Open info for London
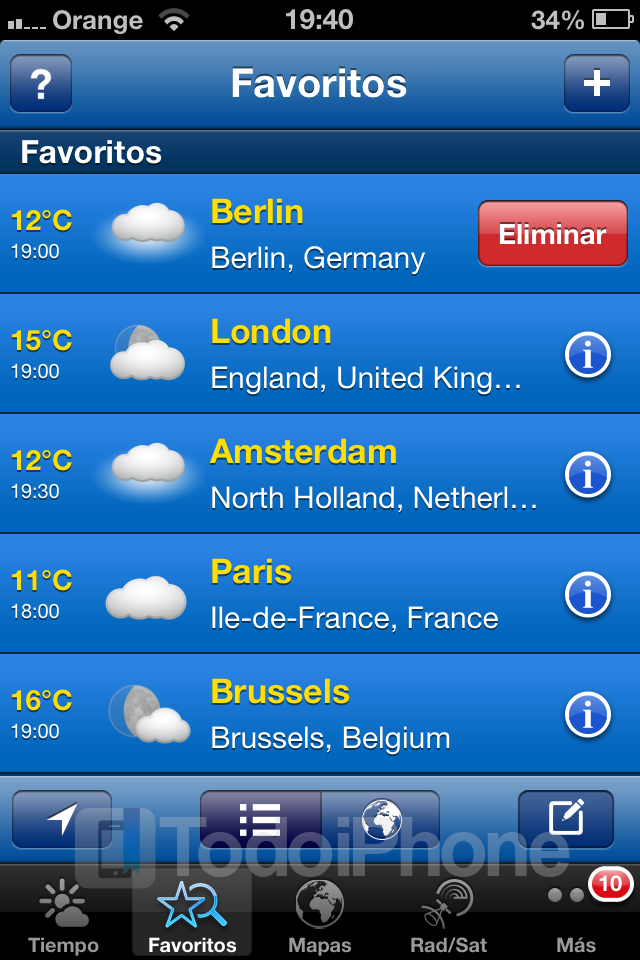This screenshot has width=640, height=960. click(x=588, y=354)
